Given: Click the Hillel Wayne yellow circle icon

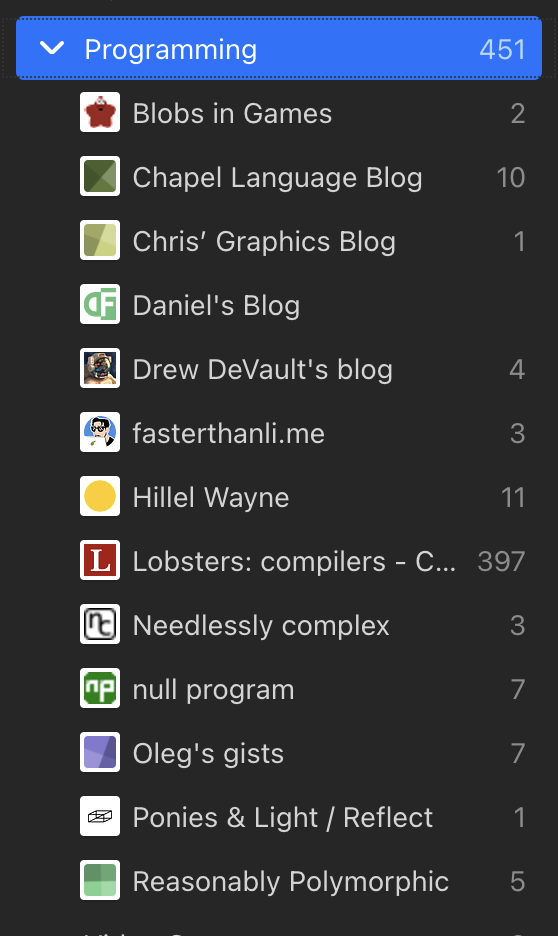Looking at the screenshot, I should tap(100, 496).
